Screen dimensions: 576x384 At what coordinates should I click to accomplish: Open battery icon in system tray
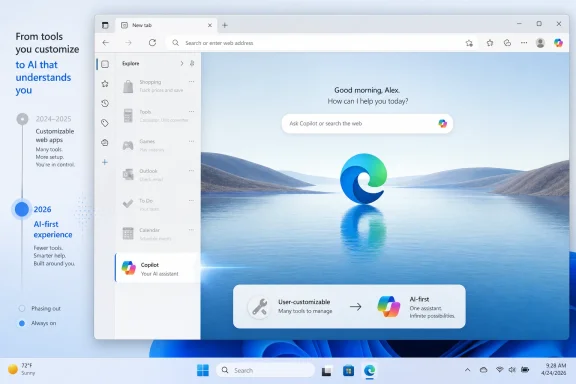point(525,370)
